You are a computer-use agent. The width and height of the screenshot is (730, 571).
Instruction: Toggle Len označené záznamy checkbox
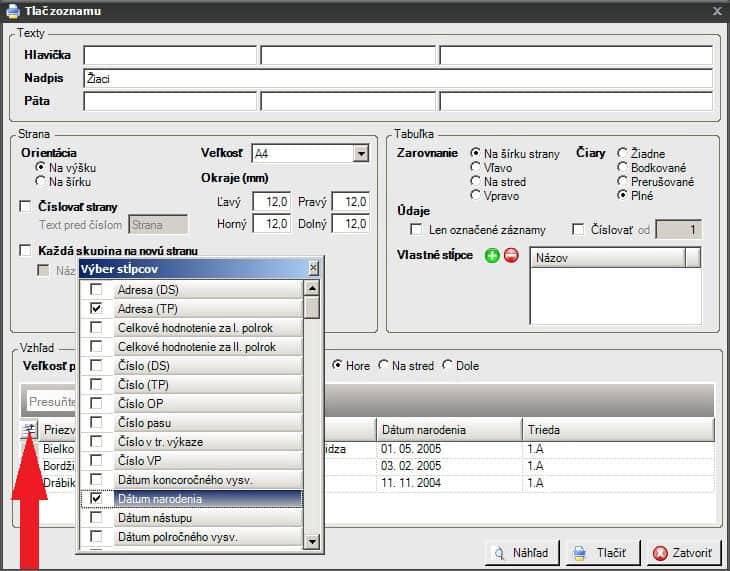(416, 229)
